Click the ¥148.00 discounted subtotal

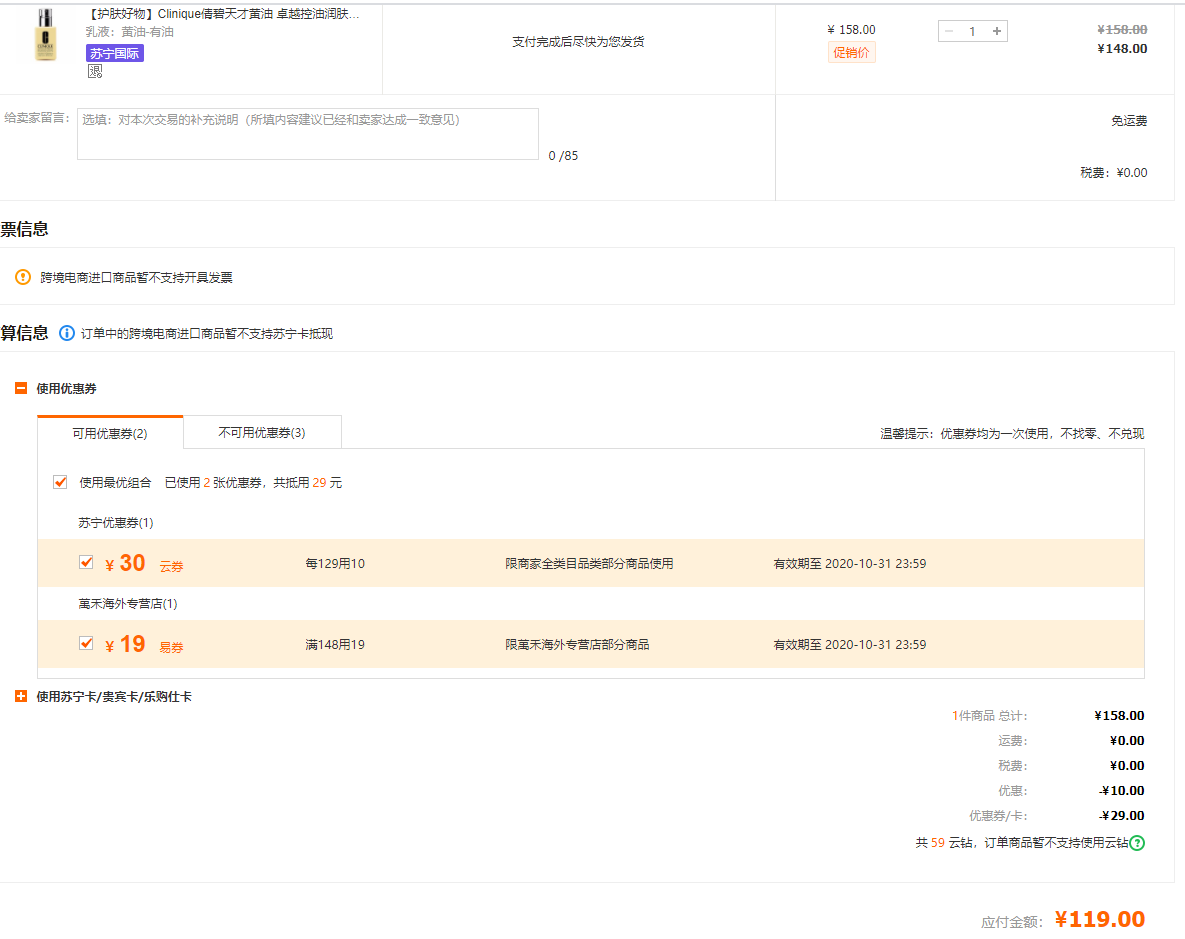point(1122,49)
